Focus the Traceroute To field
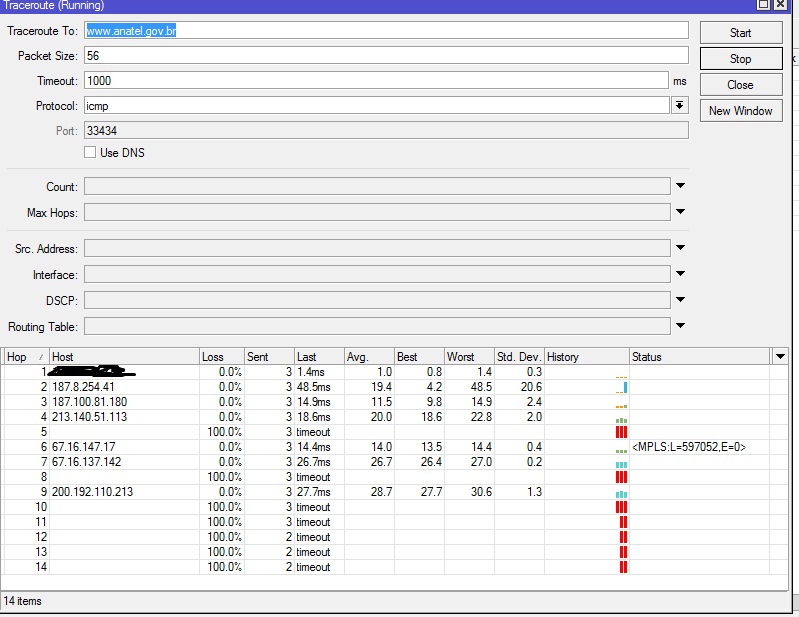Image resolution: width=799 pixels, height=617 pixels. pyautogui.click(x=386, y=31)
